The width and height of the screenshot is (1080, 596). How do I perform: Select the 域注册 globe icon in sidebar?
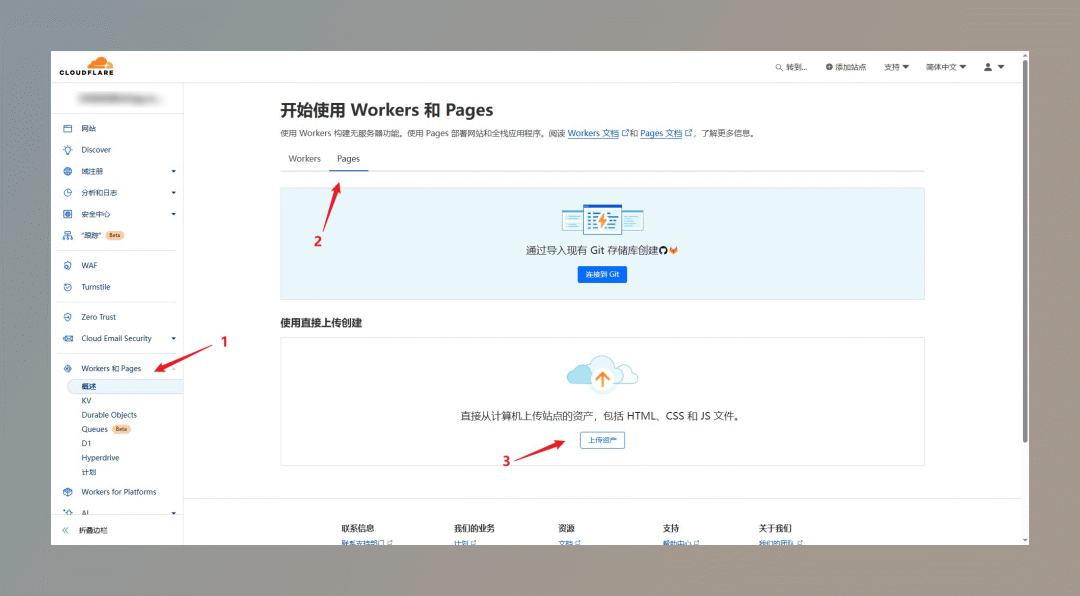click(68, 171)
